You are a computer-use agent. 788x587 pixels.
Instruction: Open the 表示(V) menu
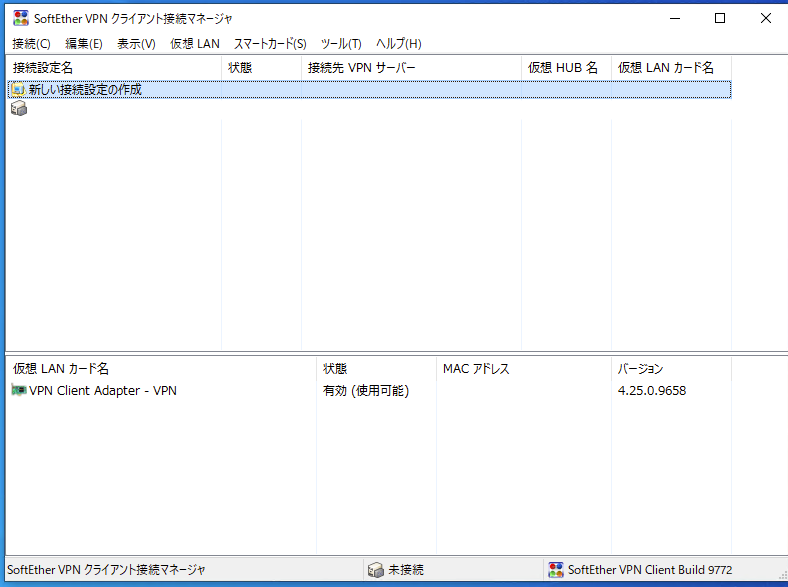click(136, 44)
